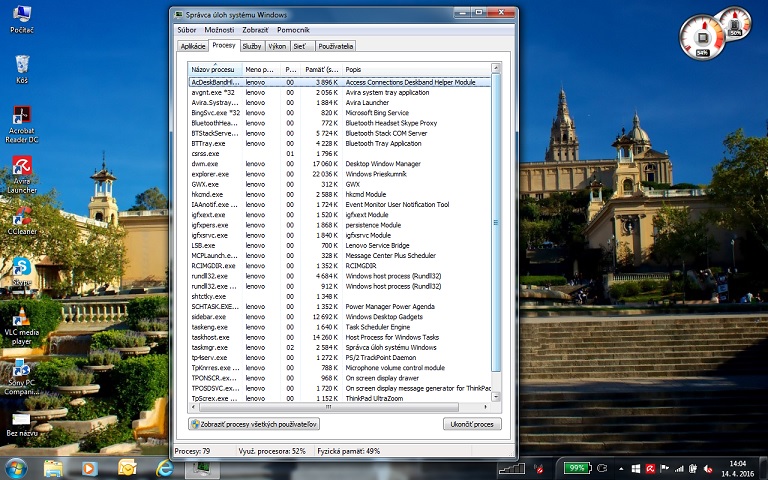Launch Windows Media Player from taskbar
This screenshot has width=768, height=480.
coord(90,469)
